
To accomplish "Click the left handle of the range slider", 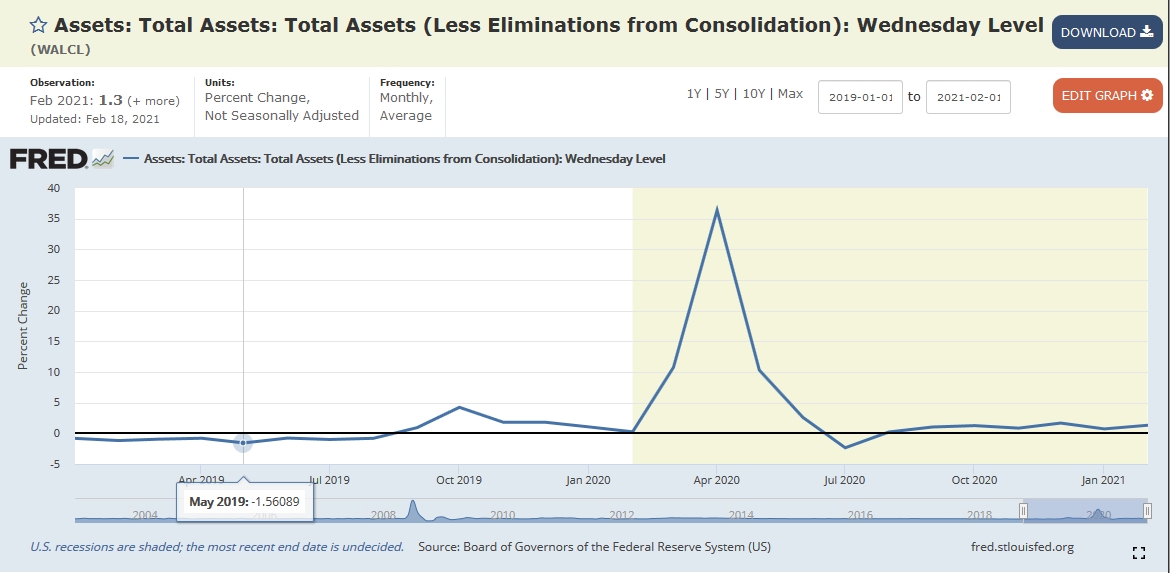I will pyautogui.click(x=1023, y=511).
